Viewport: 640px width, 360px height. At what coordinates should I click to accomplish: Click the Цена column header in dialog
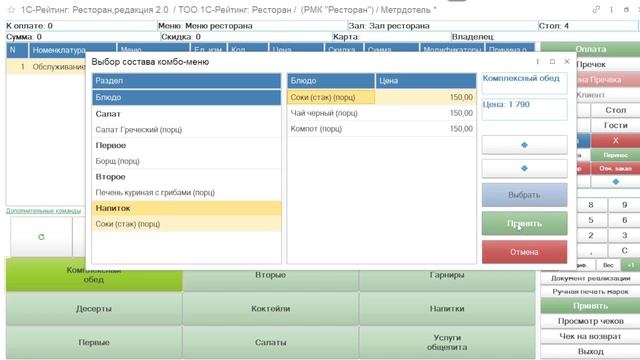click(426, 81)
